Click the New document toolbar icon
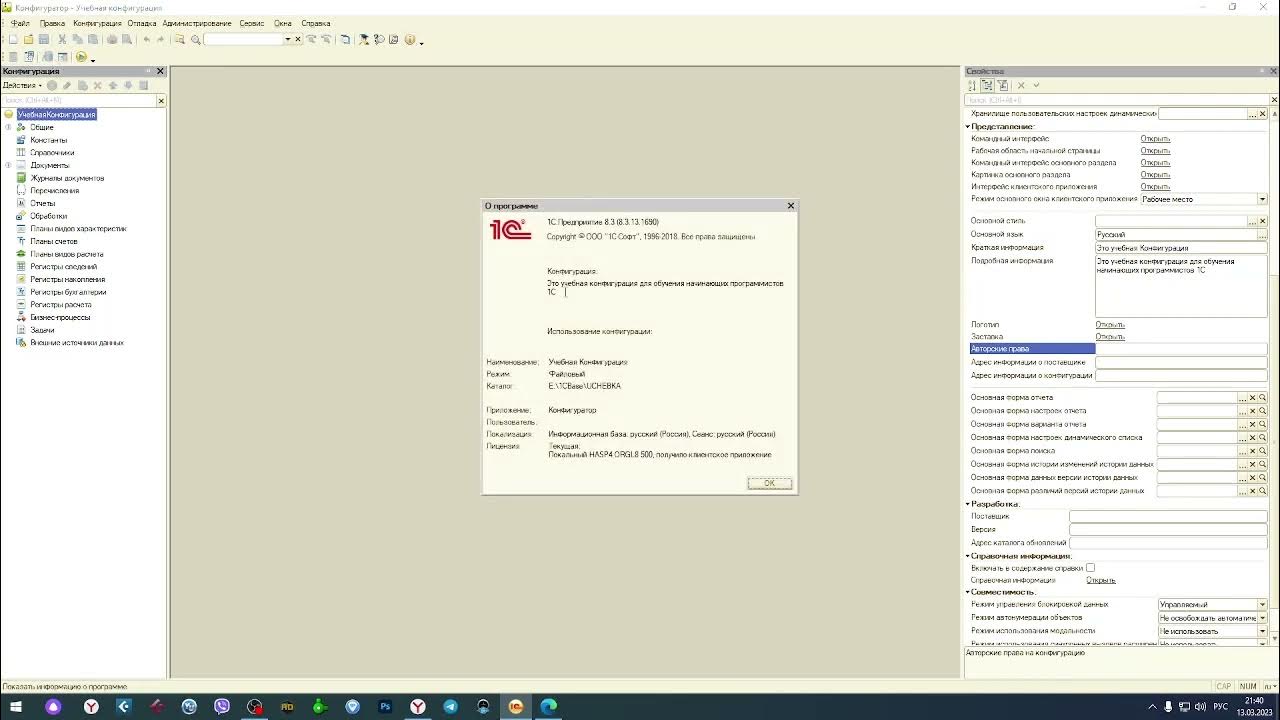Screen dimensions: 1280x720 13,39
